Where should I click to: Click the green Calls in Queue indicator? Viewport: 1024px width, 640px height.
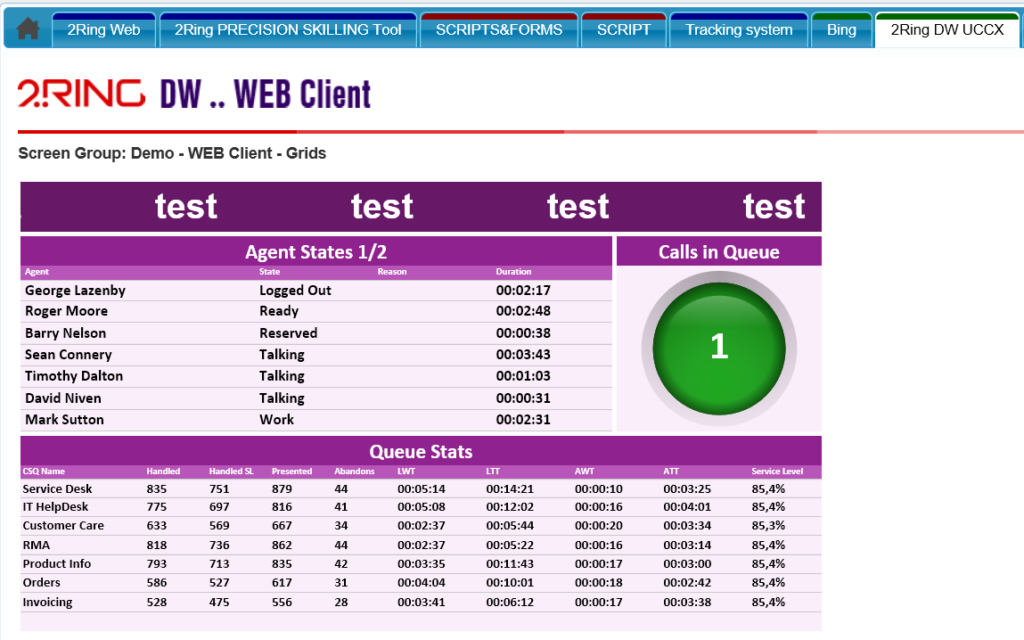[719, 348]
